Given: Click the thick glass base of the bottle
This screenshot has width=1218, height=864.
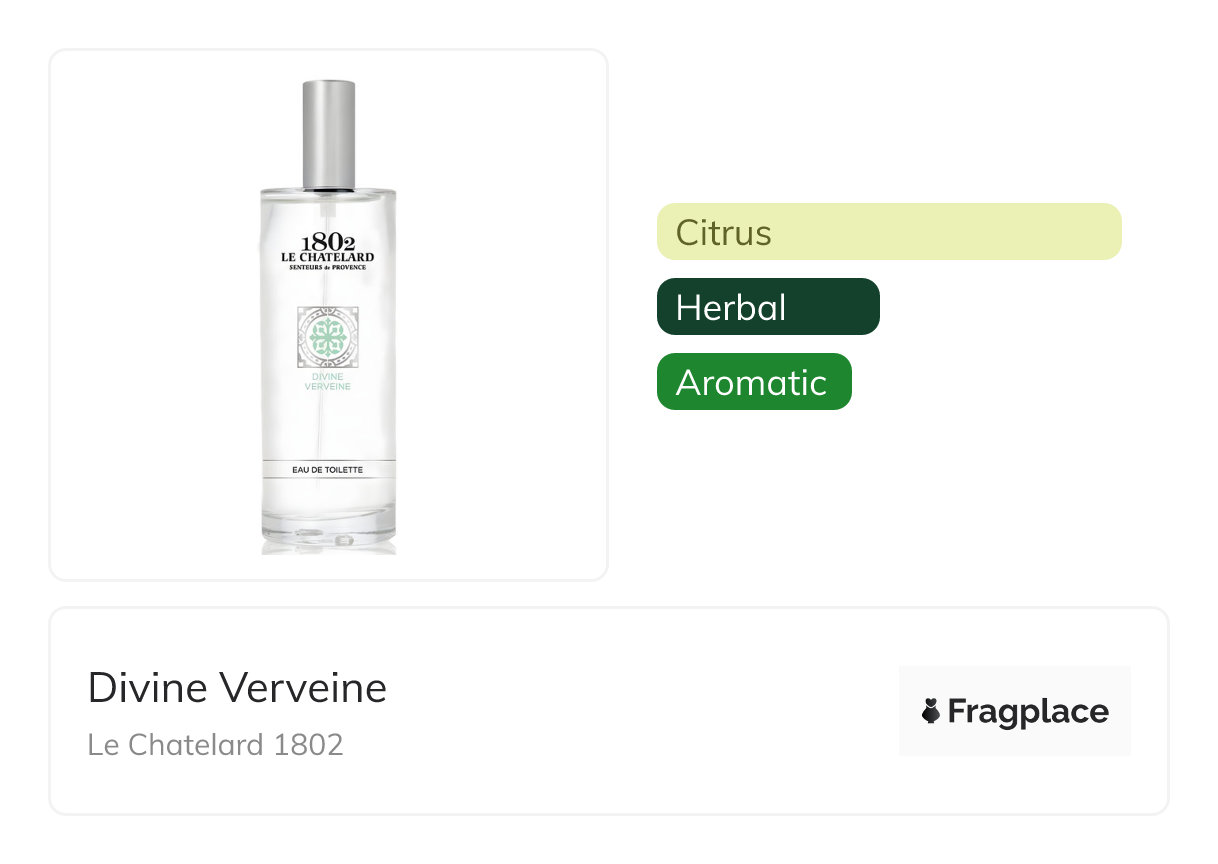Looking at the screenshot, I should pos(328,530).
